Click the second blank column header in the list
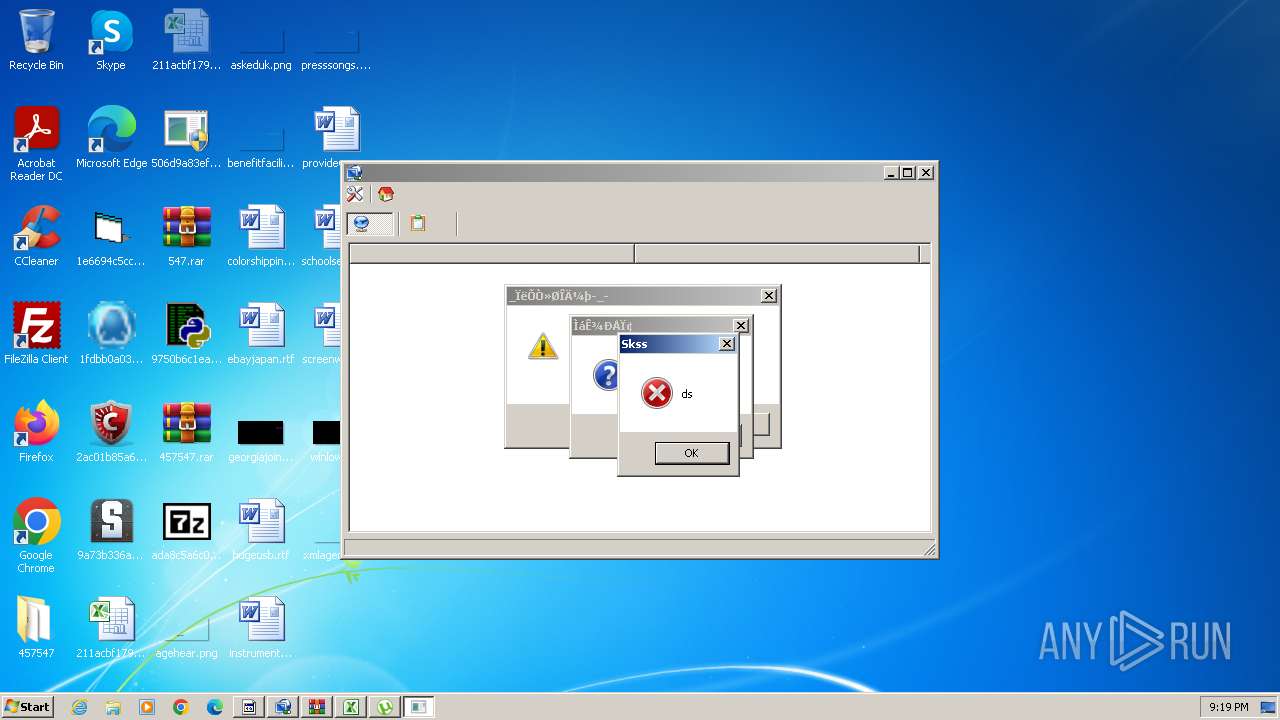Screen dimensions: 1280x720 (777, 254)
